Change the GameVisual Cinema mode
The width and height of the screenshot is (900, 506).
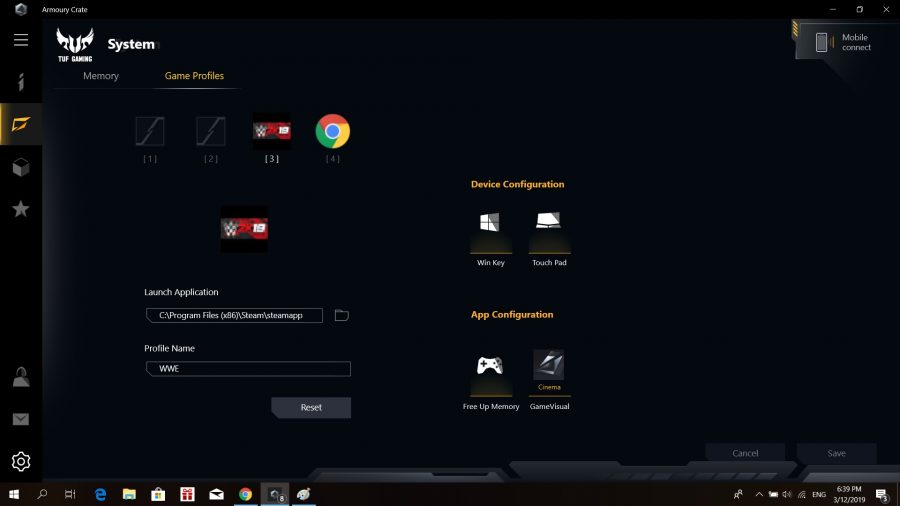[549, 373]
